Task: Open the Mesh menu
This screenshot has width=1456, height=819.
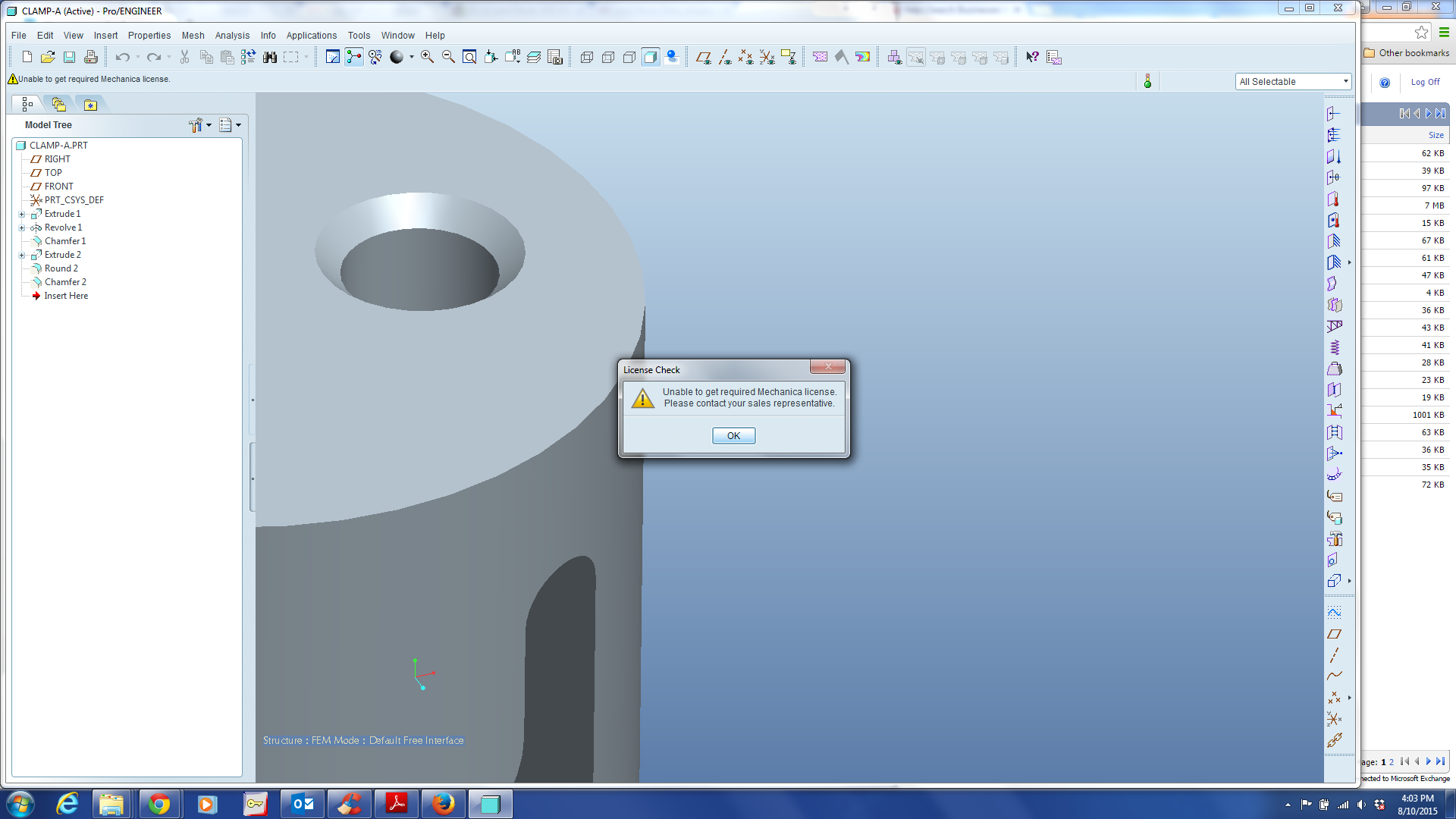Action: [193, 36]
